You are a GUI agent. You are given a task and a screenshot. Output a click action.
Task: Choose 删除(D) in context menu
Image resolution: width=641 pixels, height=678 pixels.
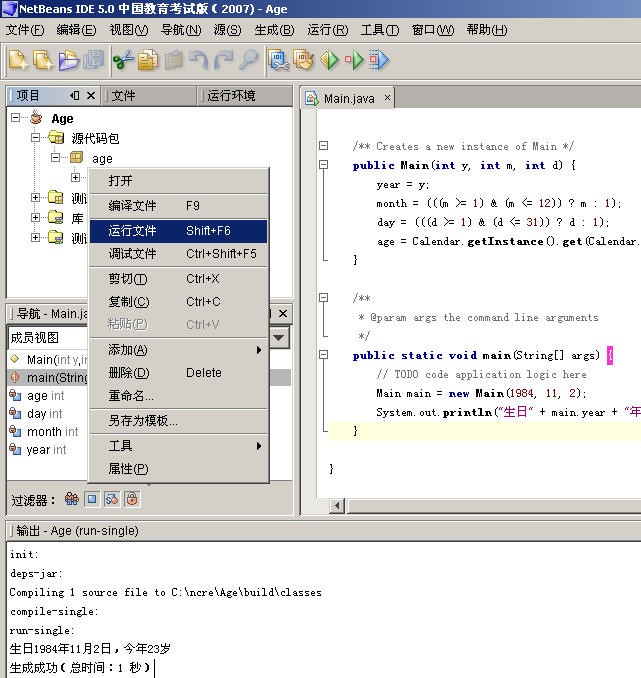click(179, 373)
